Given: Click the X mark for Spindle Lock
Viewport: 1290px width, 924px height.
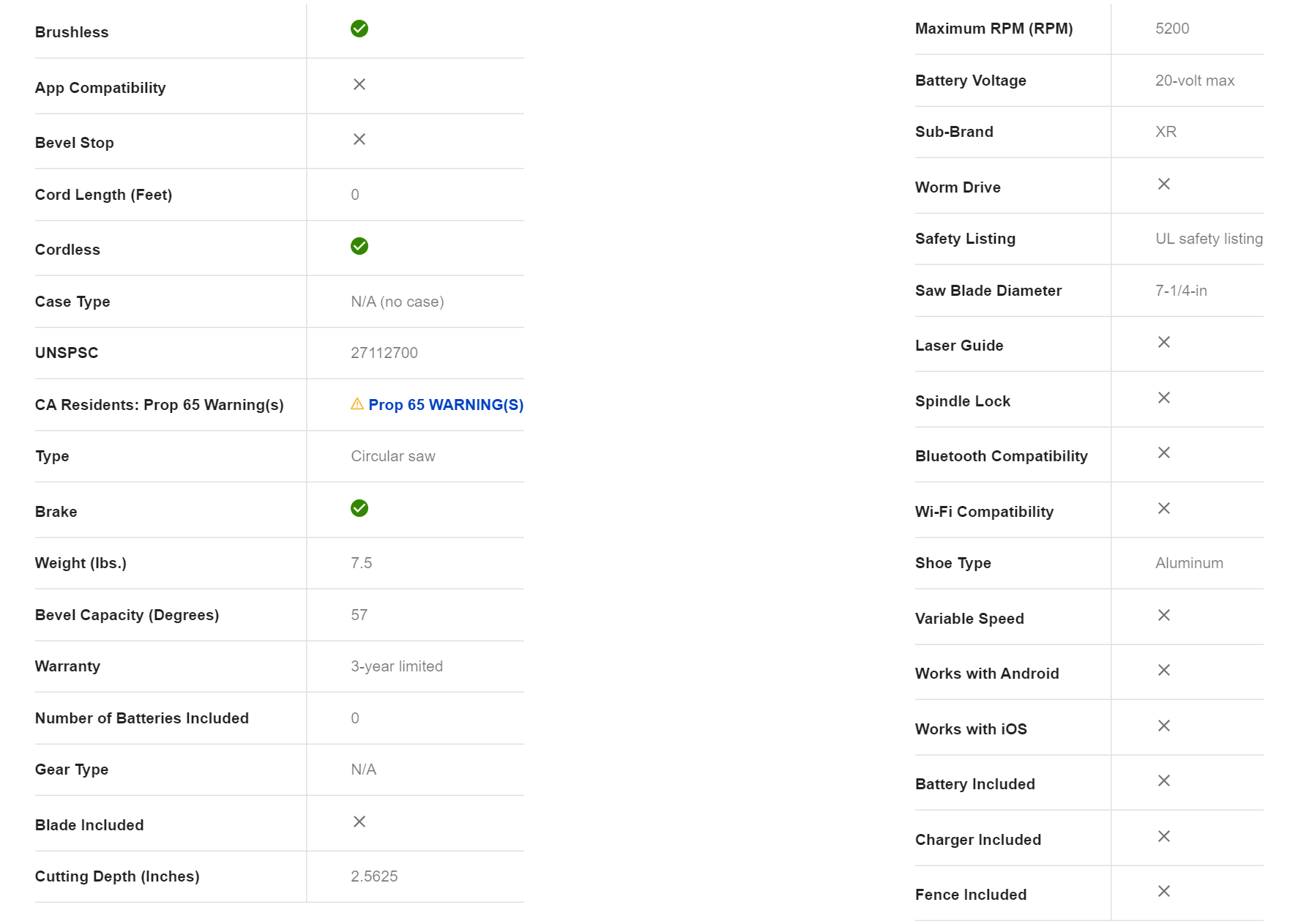Looking at the screenshot, I should click(x=1163, y=398).
